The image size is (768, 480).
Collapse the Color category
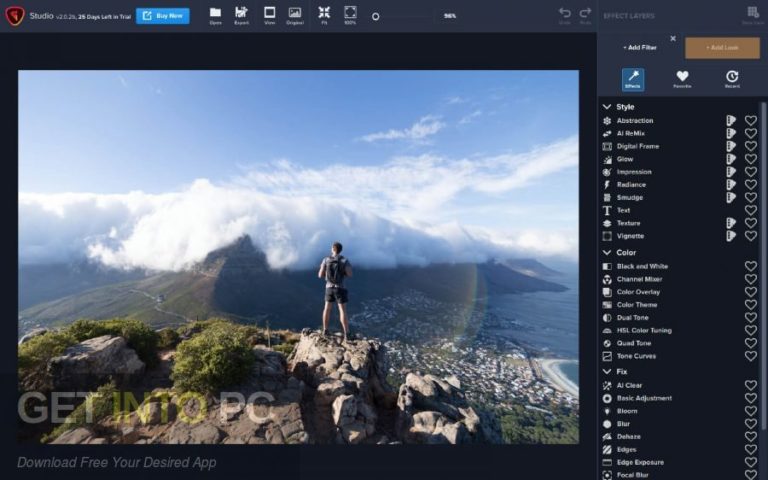coord(607,252)
